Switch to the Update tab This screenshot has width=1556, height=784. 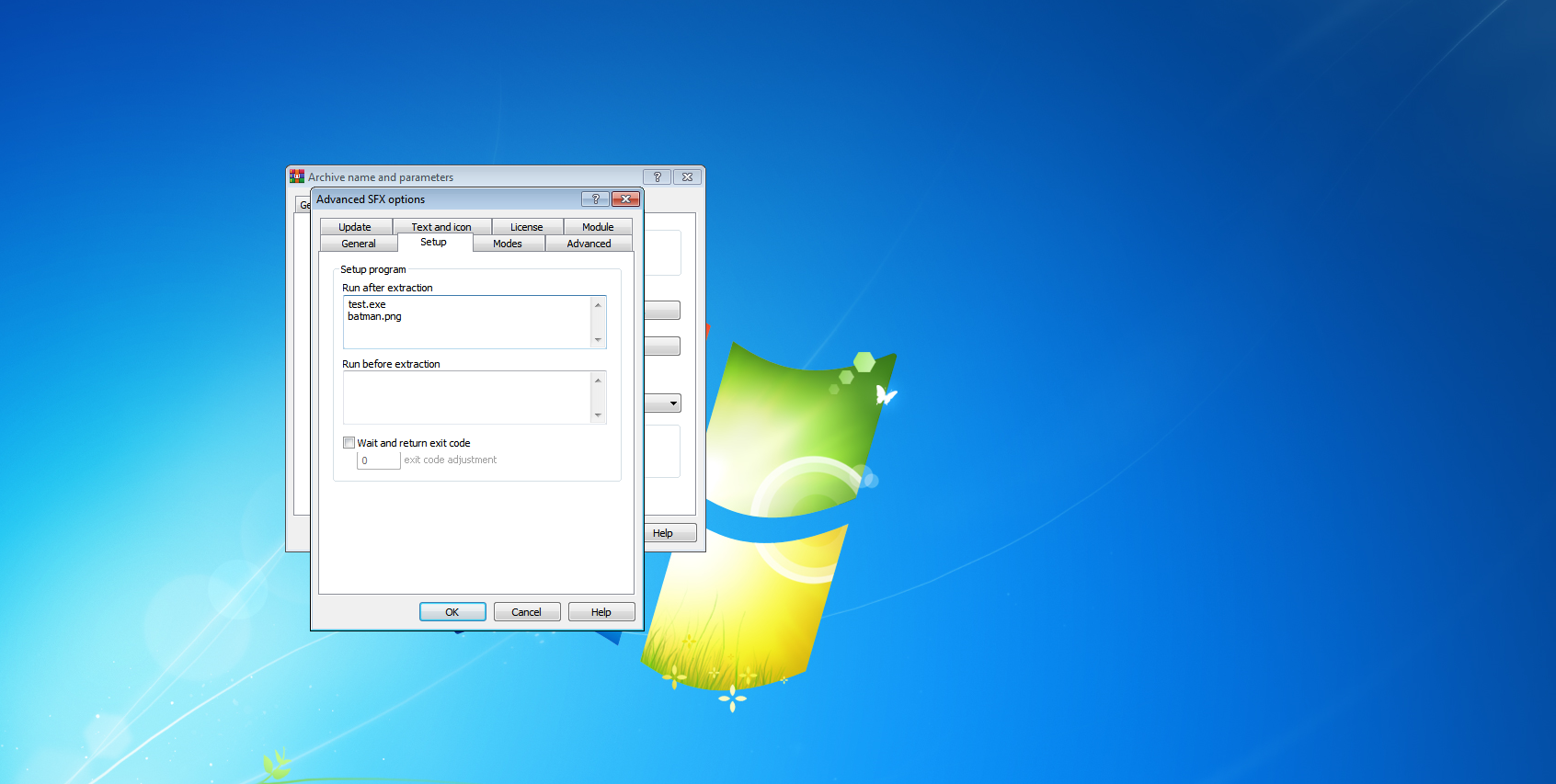pos(355,227)
